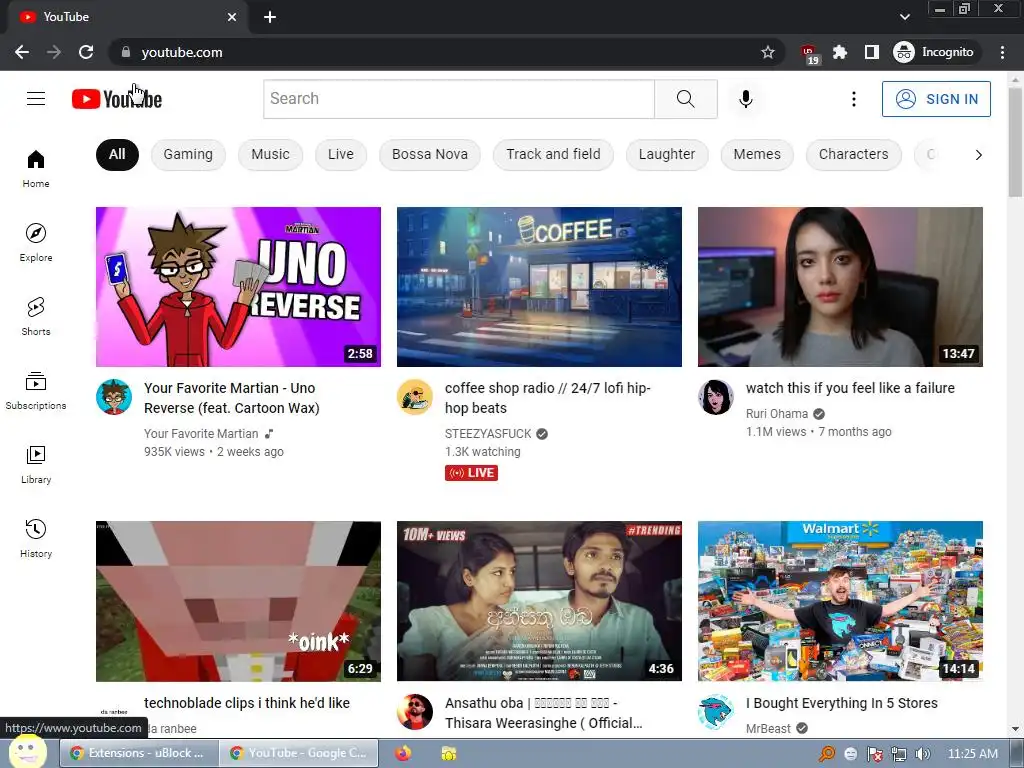Screen dimensions: 1024x768
Task: Go to Home in sidebar
Action: pyautogui.click(x=36, y=168)
